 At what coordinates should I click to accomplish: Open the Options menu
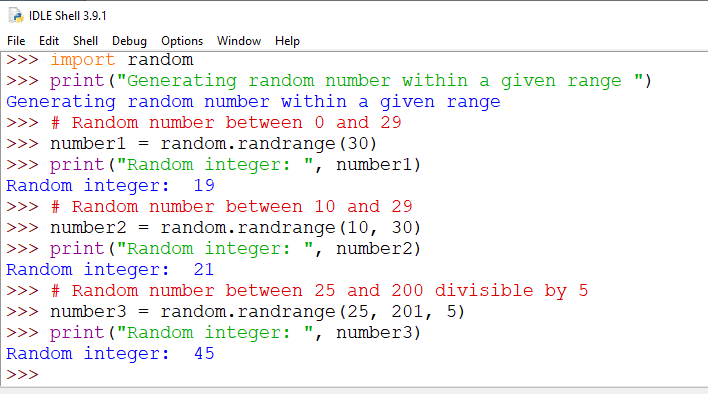point(182,41)
